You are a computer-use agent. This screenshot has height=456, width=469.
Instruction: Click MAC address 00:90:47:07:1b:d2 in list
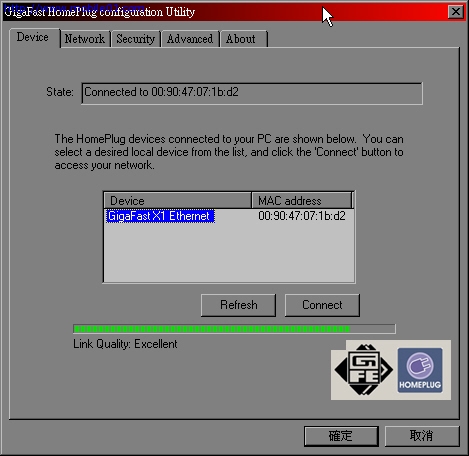302,216
